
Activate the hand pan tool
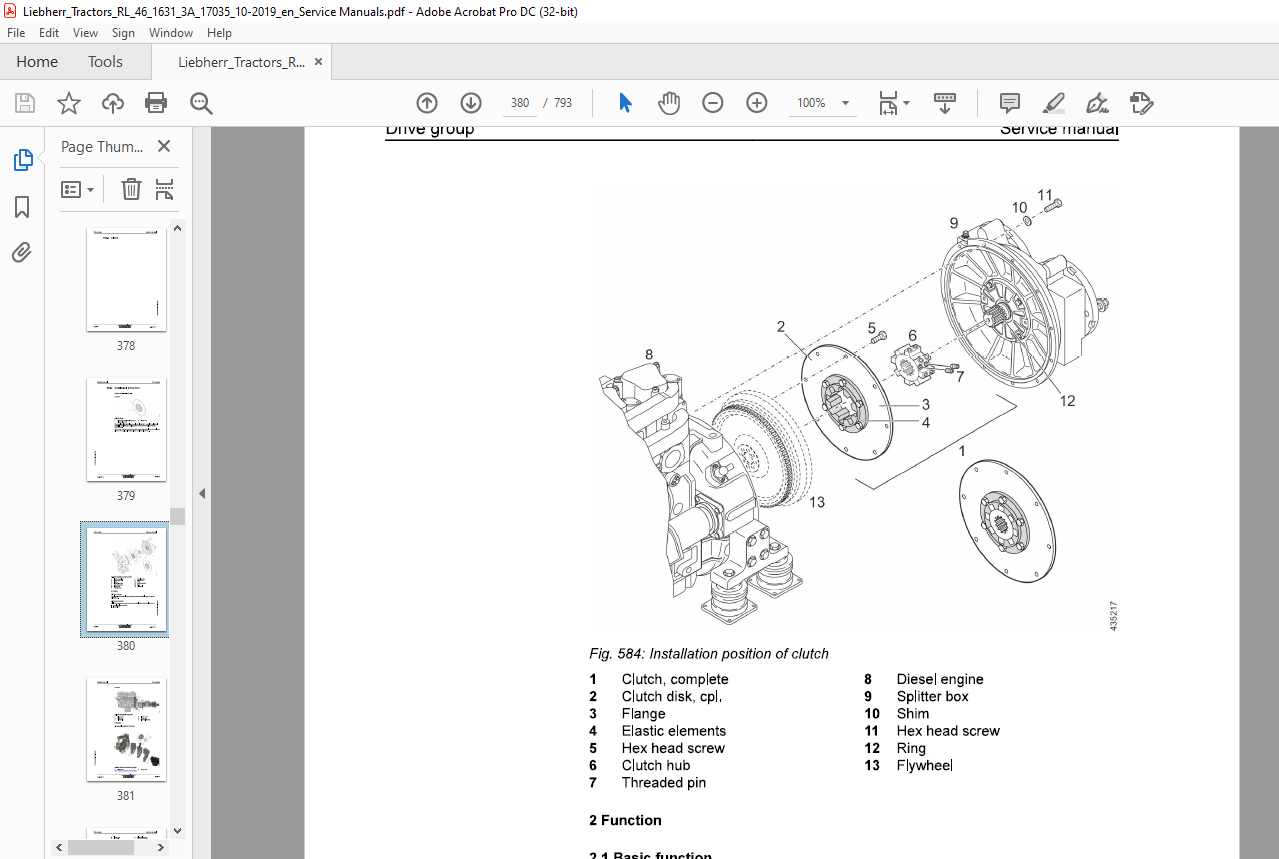click(669, 103)
